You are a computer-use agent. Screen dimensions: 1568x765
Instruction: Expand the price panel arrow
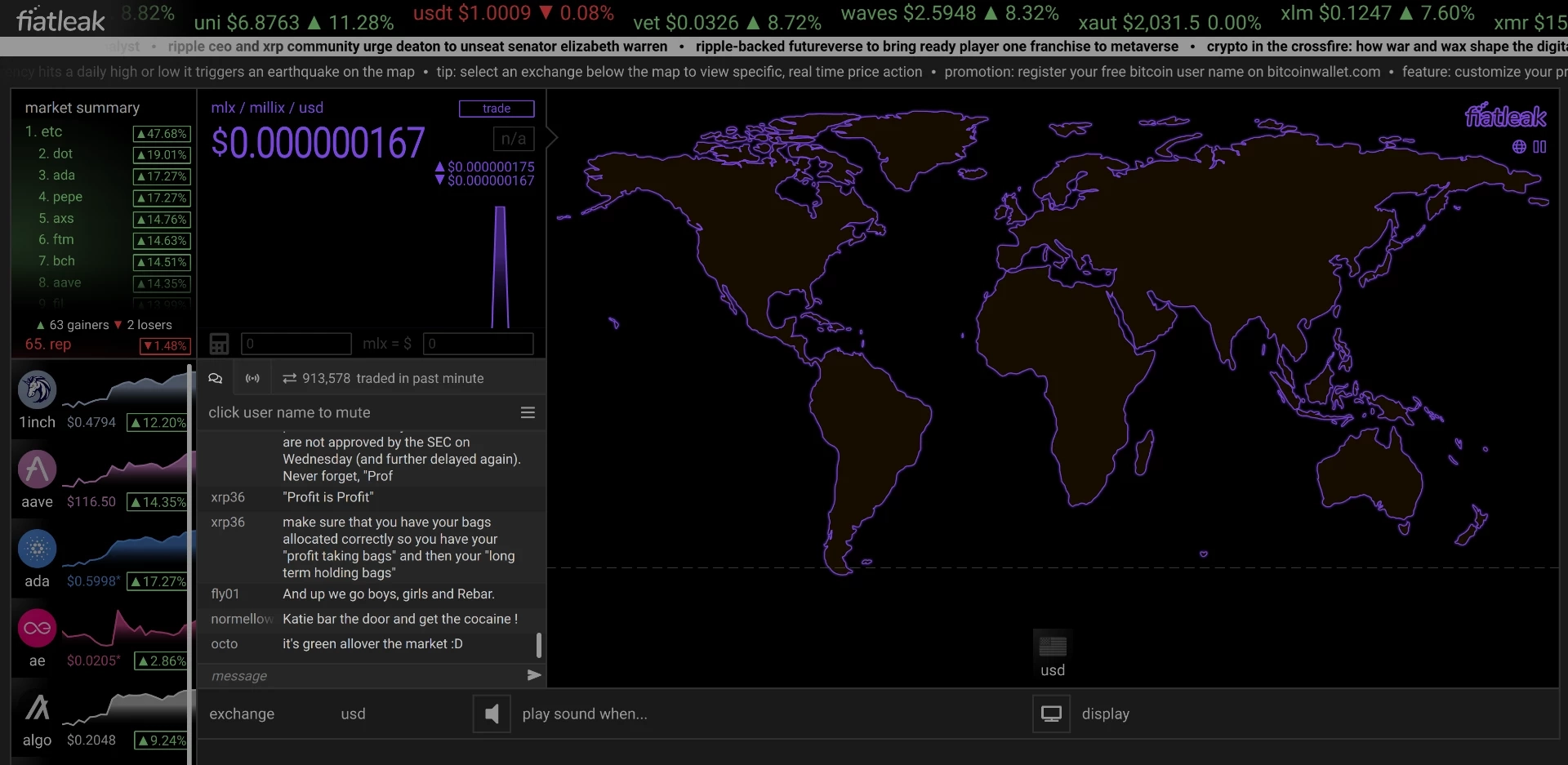coord(552,137)
